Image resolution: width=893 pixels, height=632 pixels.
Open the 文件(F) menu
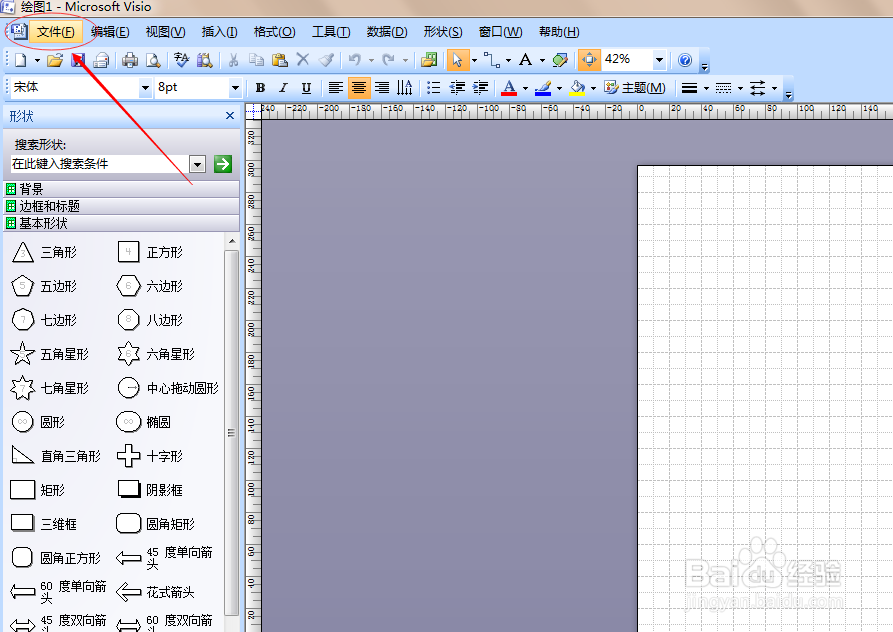55,32
